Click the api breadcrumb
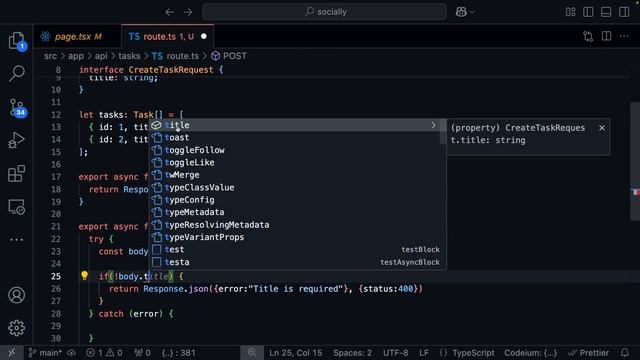 pos(101,56)
